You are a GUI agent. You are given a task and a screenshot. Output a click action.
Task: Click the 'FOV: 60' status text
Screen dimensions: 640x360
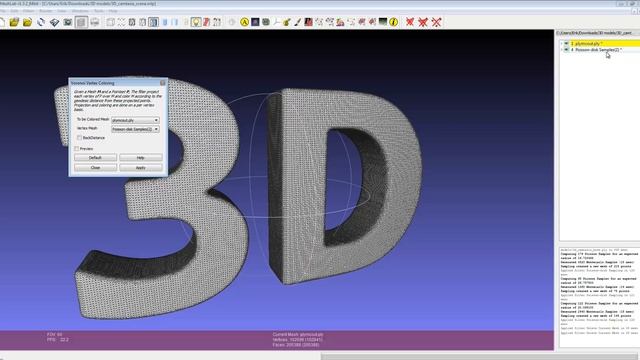tap(54, 334)
